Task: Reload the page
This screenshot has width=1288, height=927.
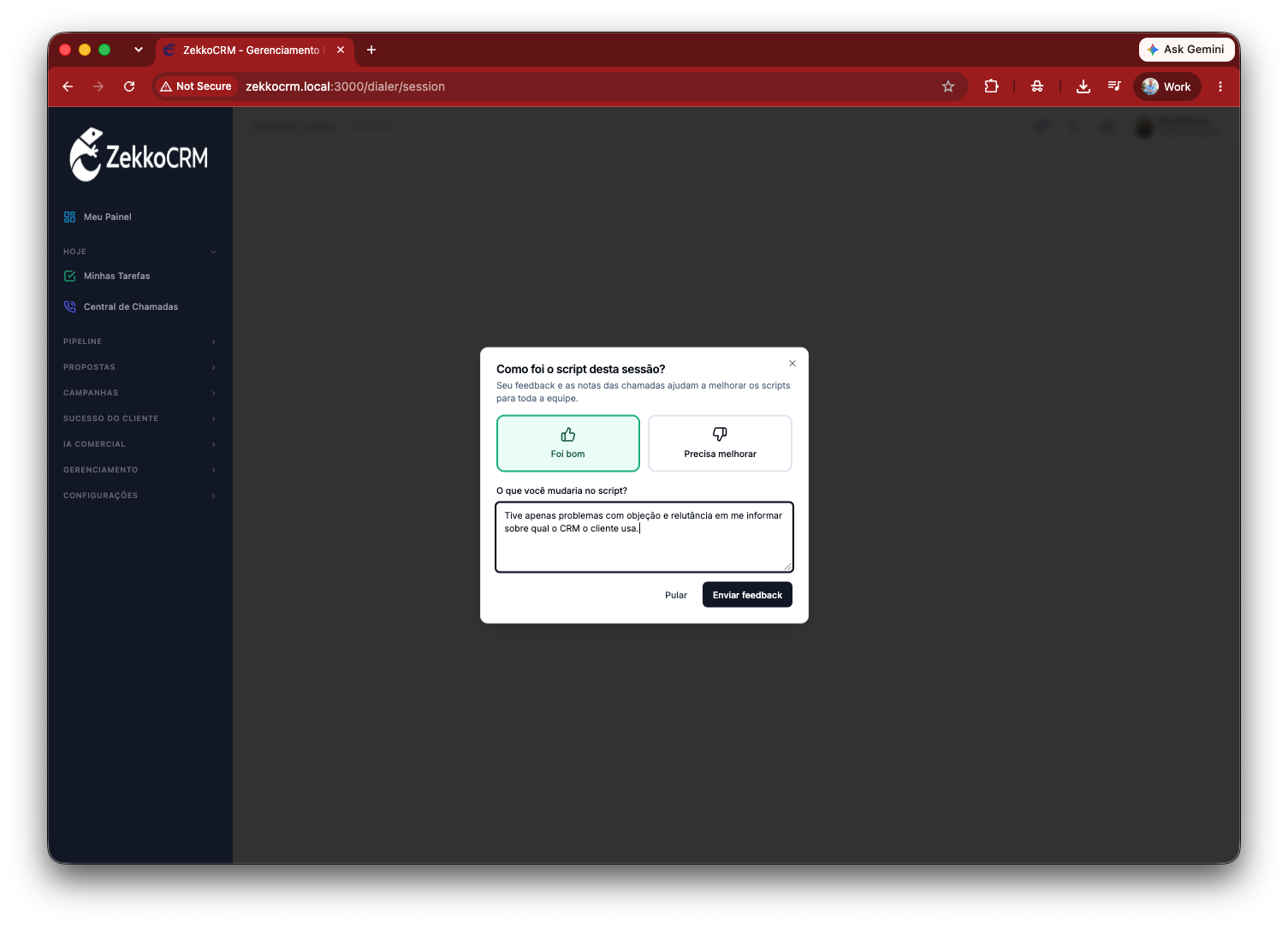Action: click(129, 86)
